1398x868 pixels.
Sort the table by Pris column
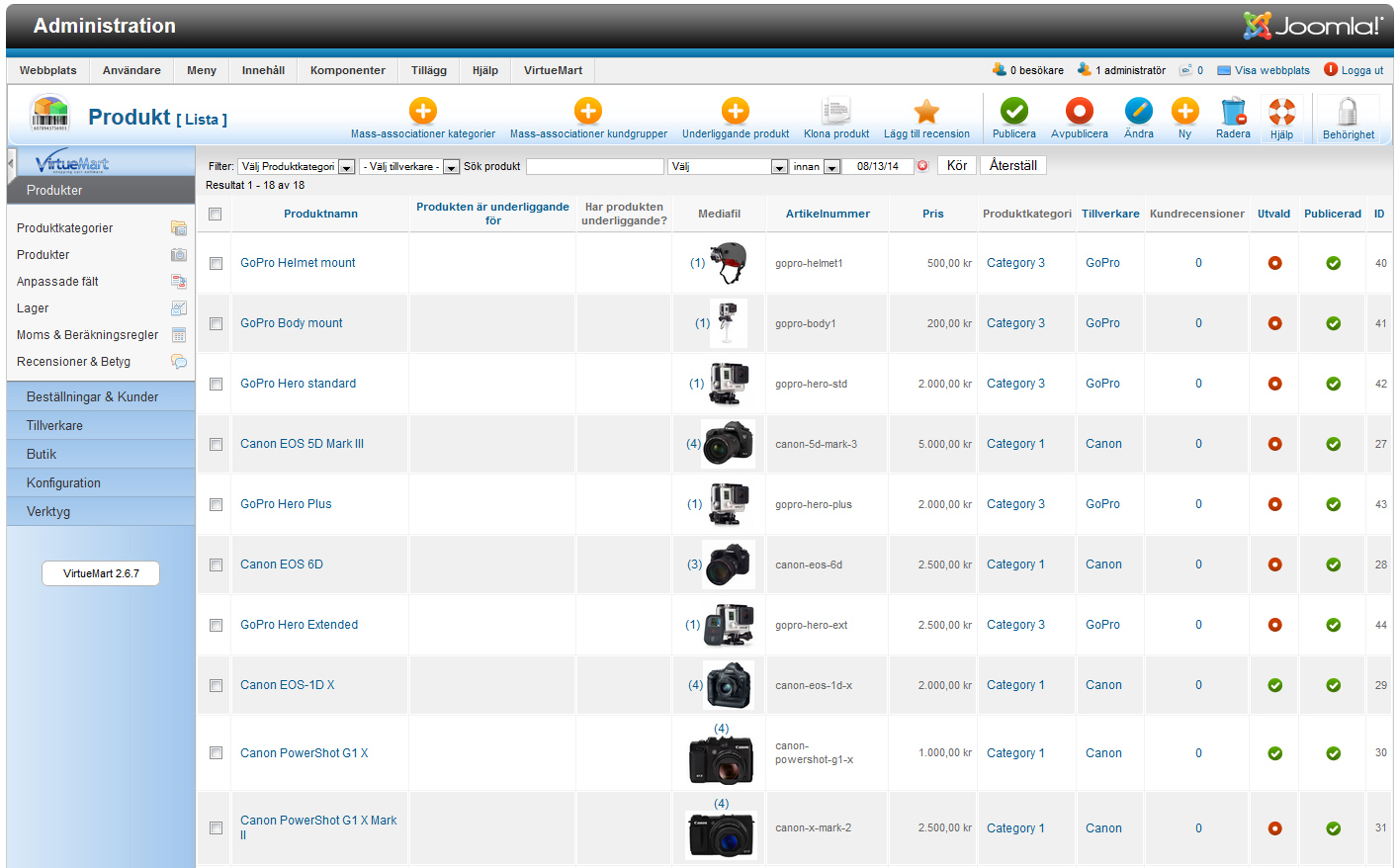pos(933,214)
